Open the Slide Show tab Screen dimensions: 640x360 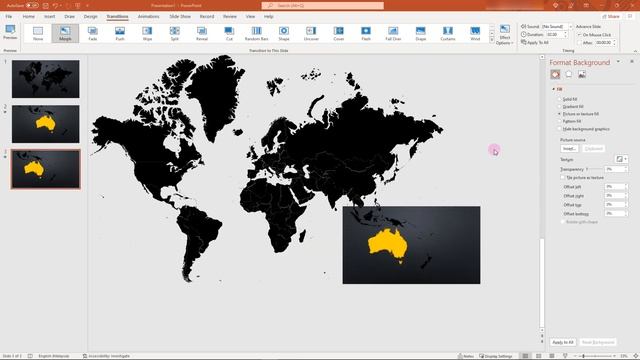click(x=180, y=16)
